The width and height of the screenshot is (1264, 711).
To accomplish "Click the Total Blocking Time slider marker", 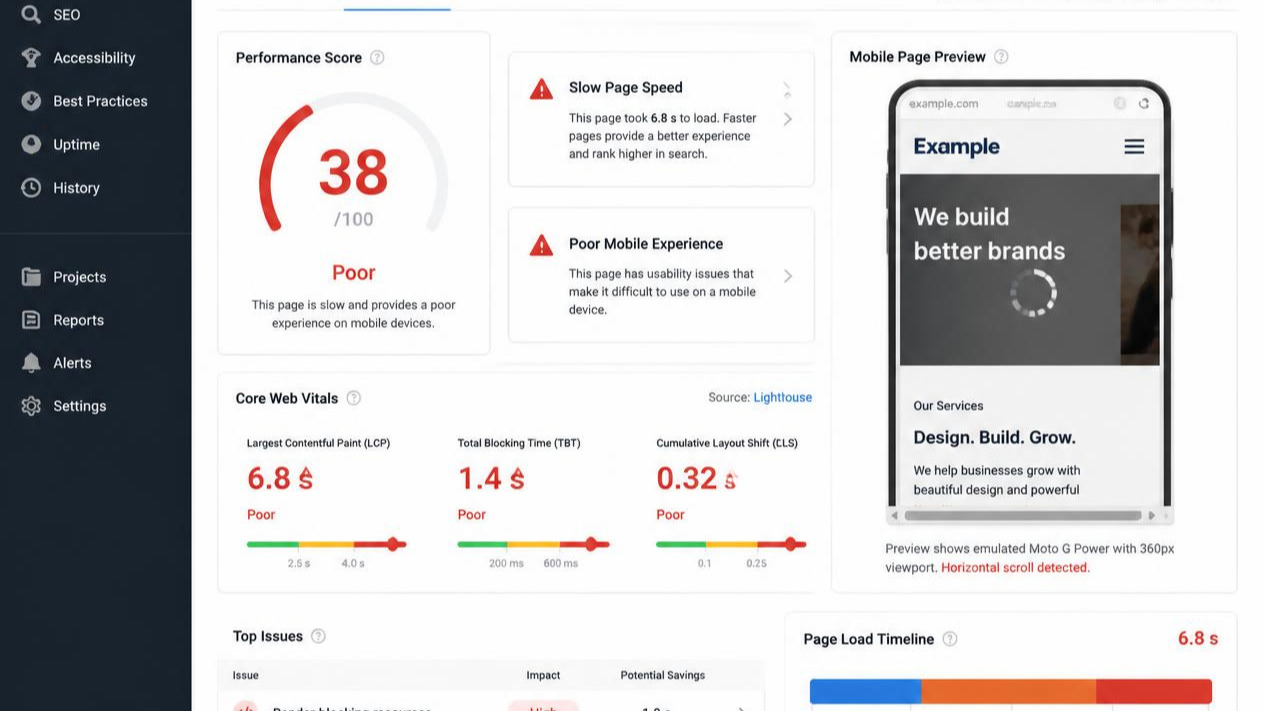I will [x=591, y=544].
